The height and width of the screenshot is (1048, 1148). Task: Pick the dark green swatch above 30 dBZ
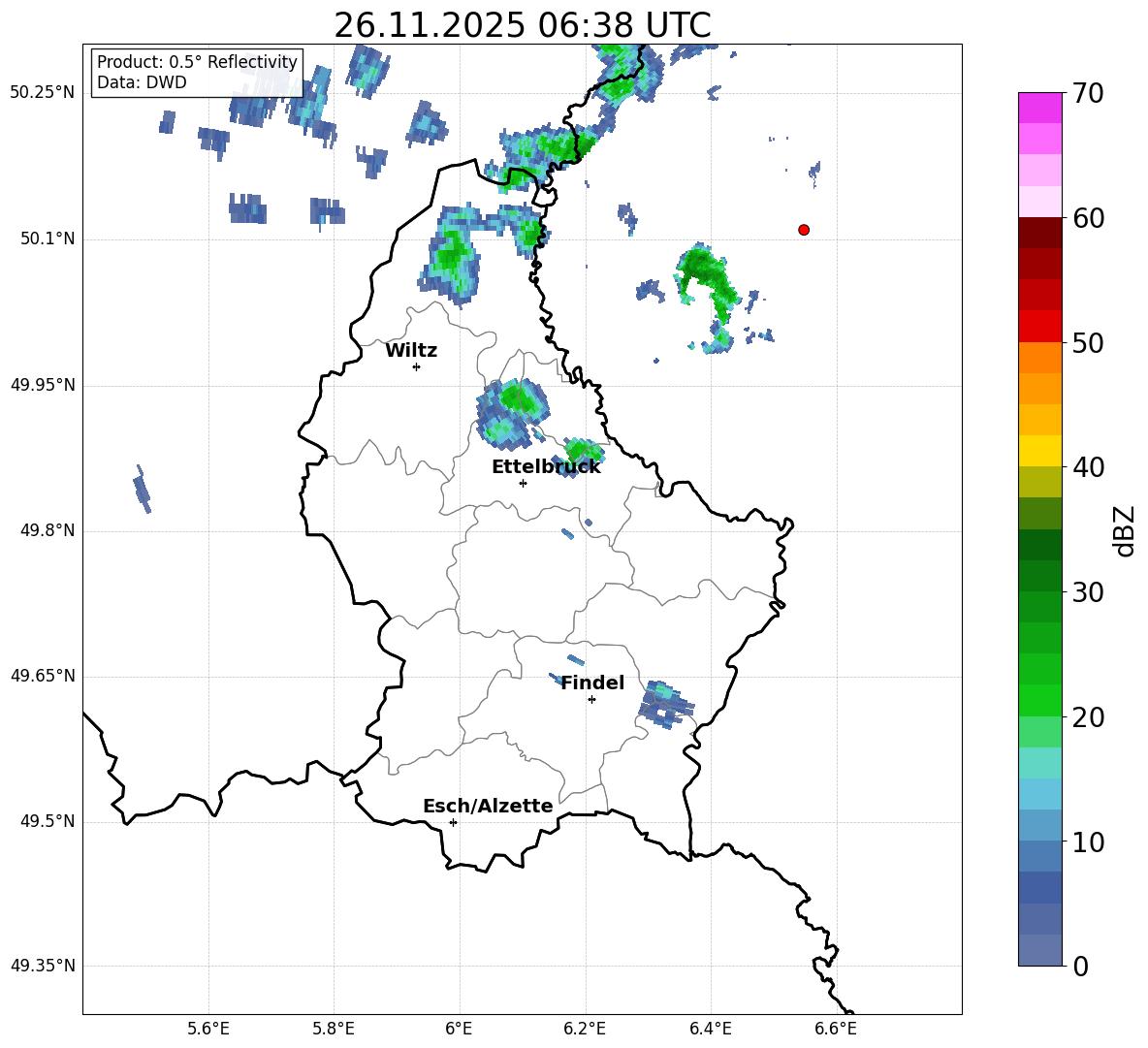1039,545
